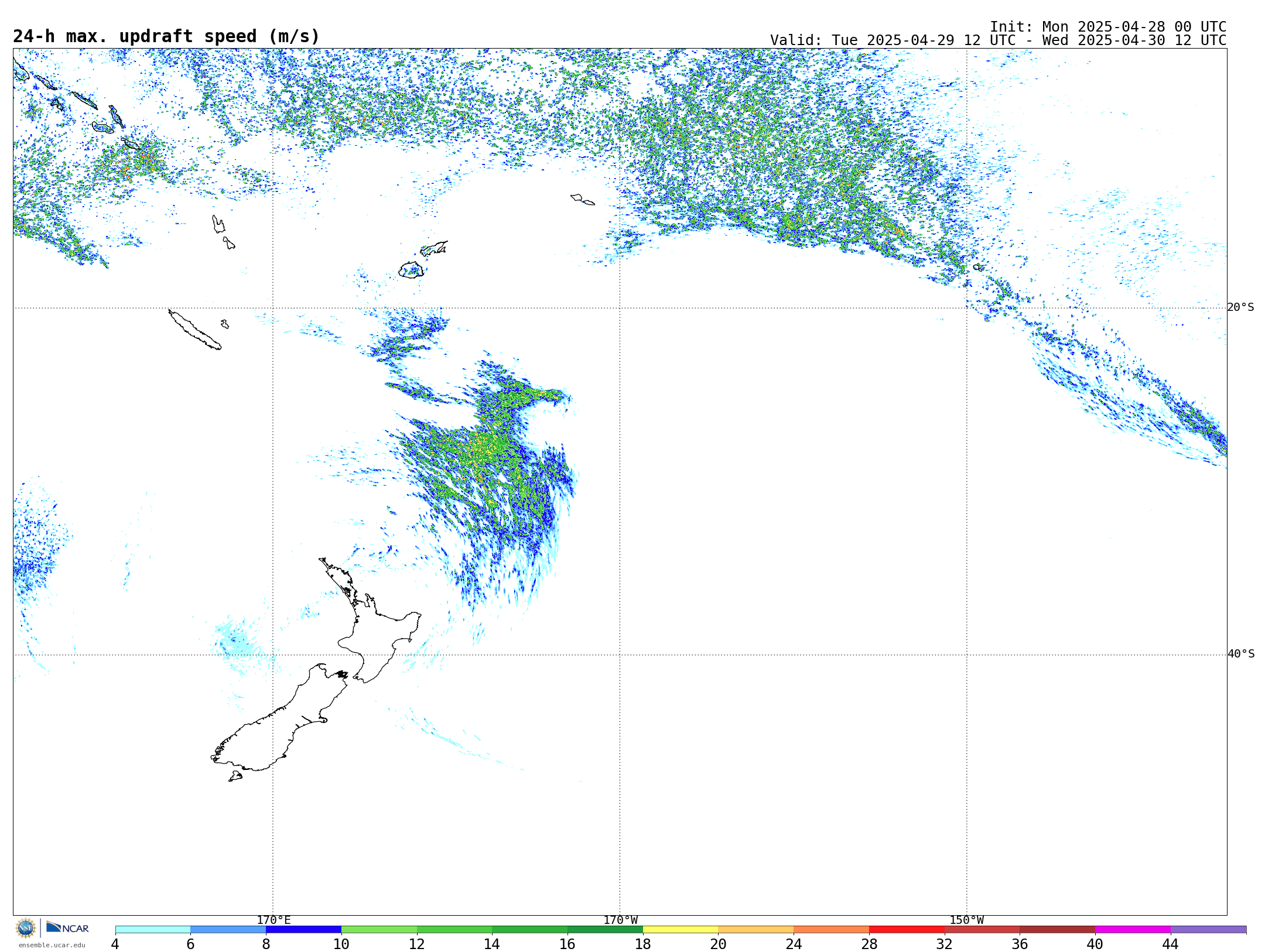
Task: Select the title '24-h max. updraft speed (m/s)'
Action: [166, 36]
